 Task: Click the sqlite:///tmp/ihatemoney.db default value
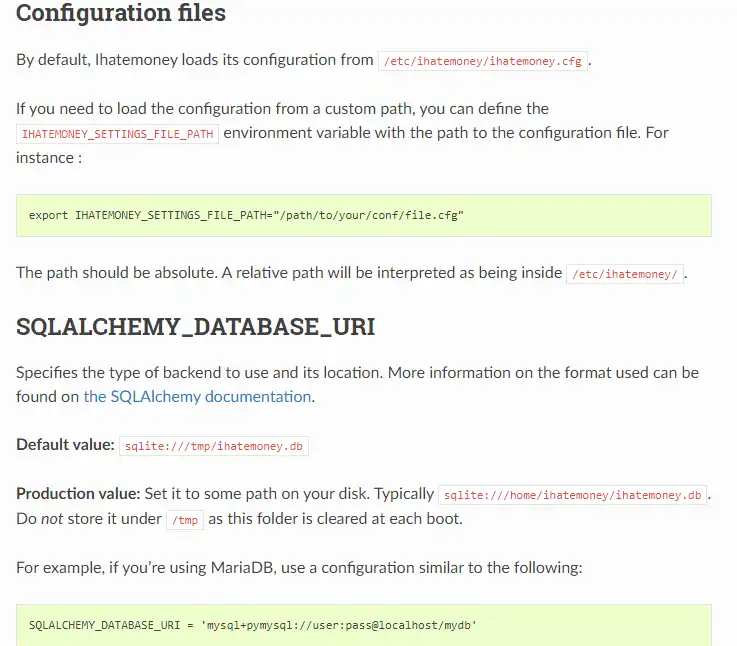coord(214,446)
